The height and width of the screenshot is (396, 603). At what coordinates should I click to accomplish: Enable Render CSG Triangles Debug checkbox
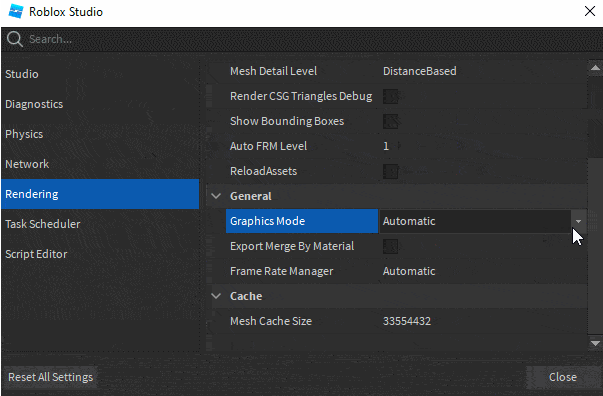(x=390, y=96)
